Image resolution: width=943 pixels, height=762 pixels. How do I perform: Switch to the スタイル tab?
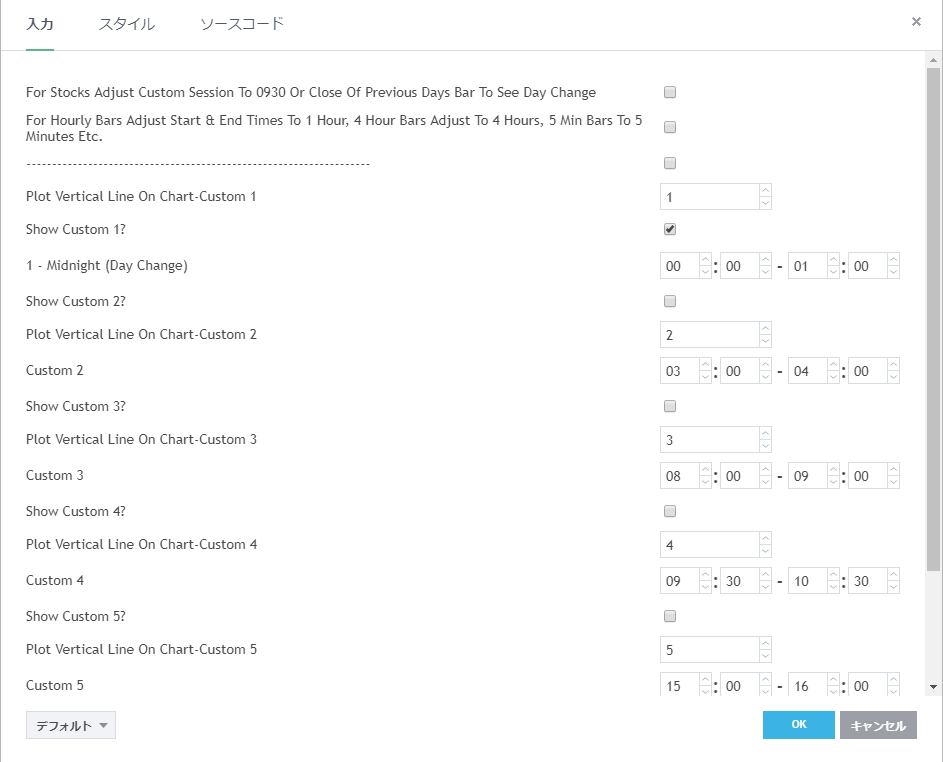[126, 24]
